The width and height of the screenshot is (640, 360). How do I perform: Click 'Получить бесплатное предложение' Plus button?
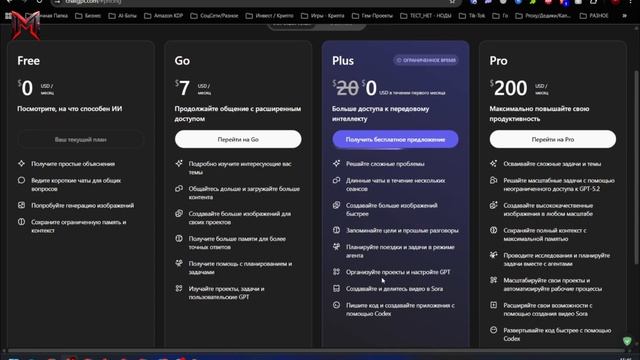click(395, 139)
